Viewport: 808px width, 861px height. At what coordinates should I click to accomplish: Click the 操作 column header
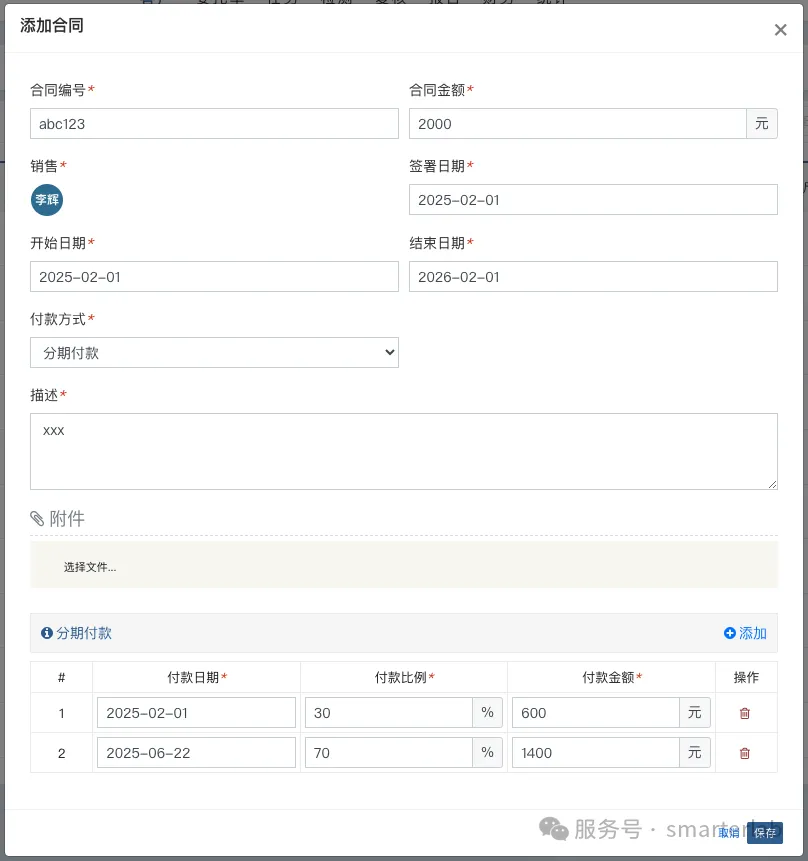[746, 678]
